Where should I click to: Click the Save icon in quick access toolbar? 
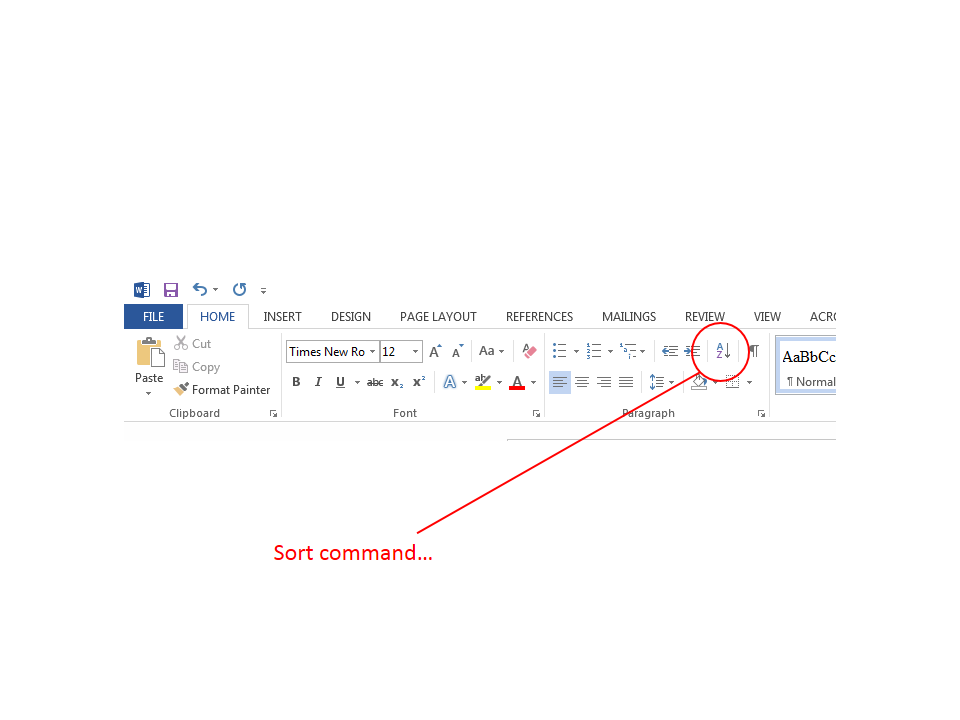pos(171,290)
